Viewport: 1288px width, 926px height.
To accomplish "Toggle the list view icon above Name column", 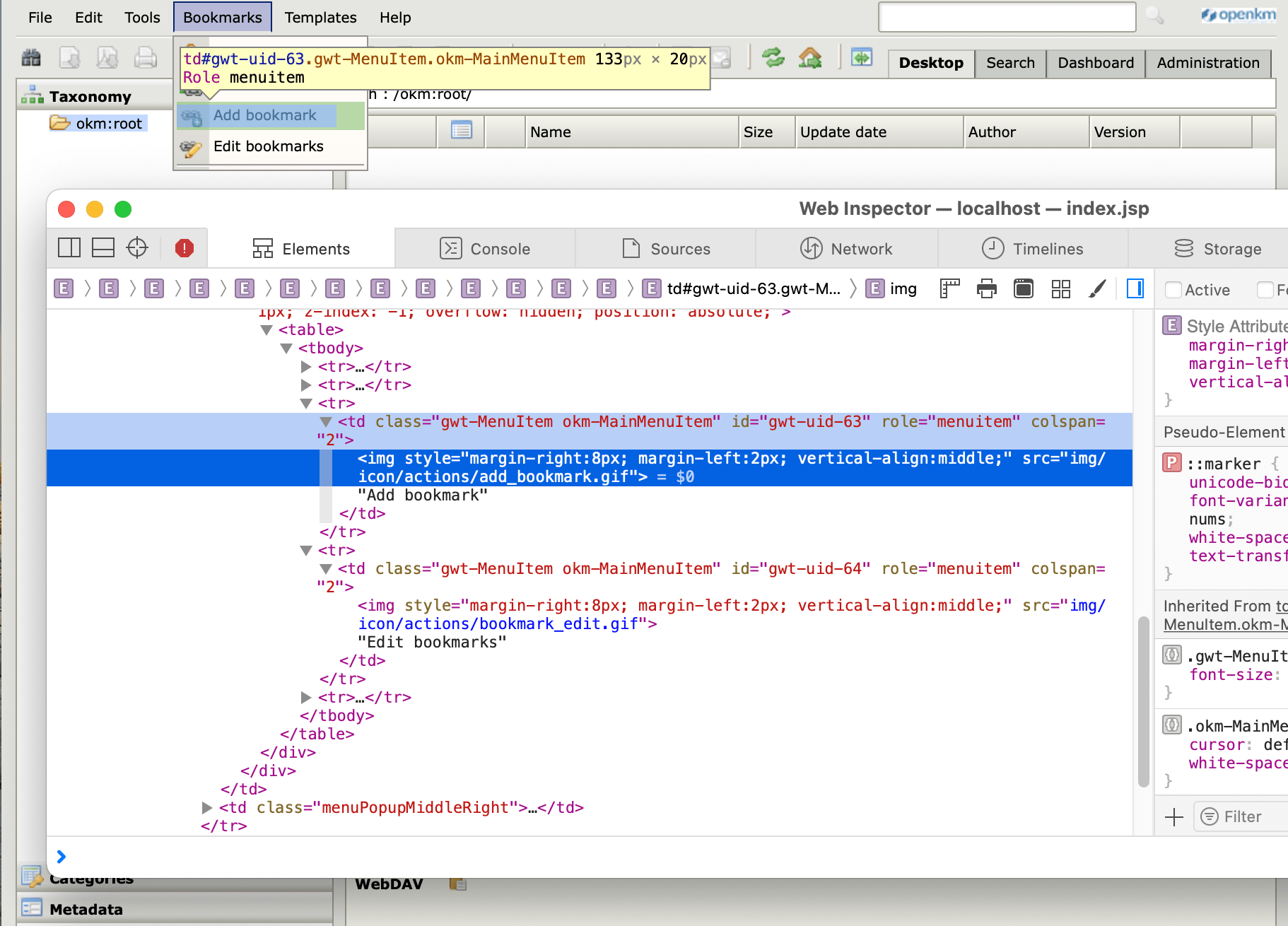I will (x=460, y=131).
